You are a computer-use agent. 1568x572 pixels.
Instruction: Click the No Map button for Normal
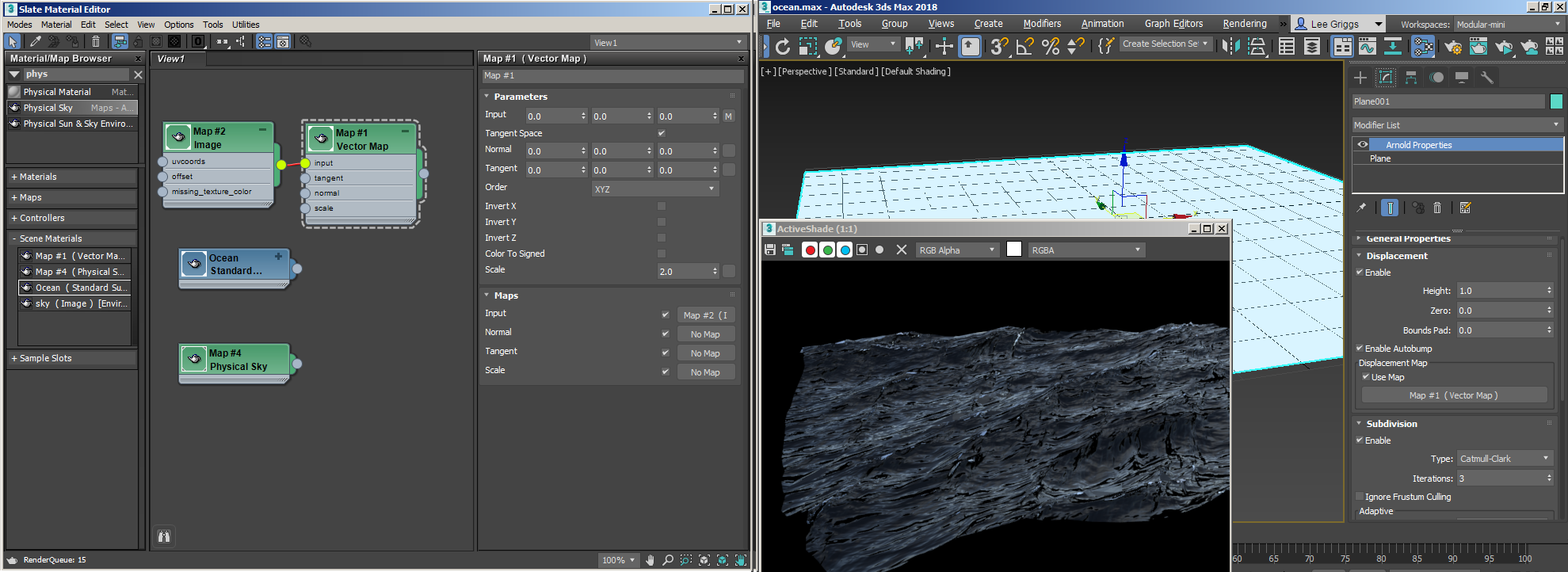coord(705,334)
